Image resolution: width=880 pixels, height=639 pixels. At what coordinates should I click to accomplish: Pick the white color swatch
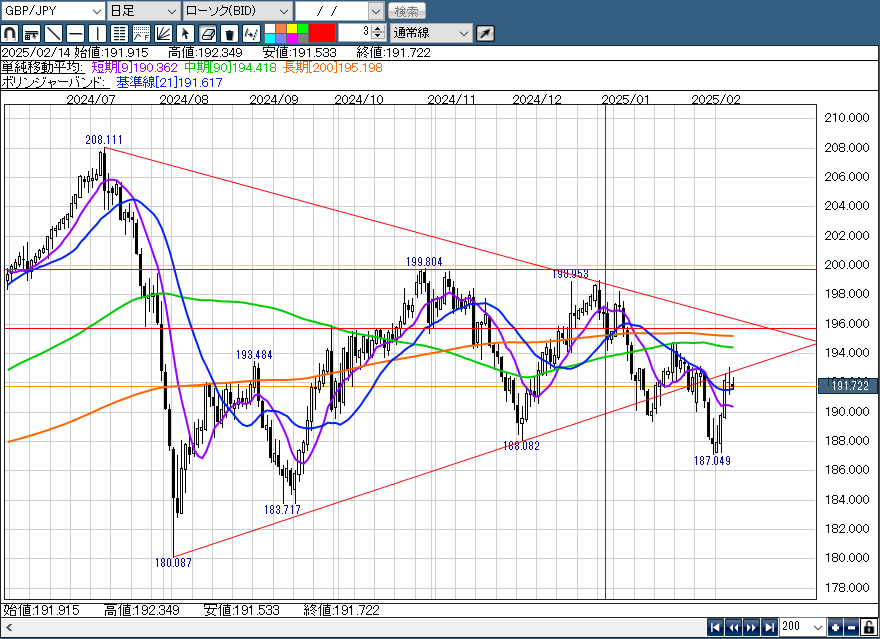point(270,29)
